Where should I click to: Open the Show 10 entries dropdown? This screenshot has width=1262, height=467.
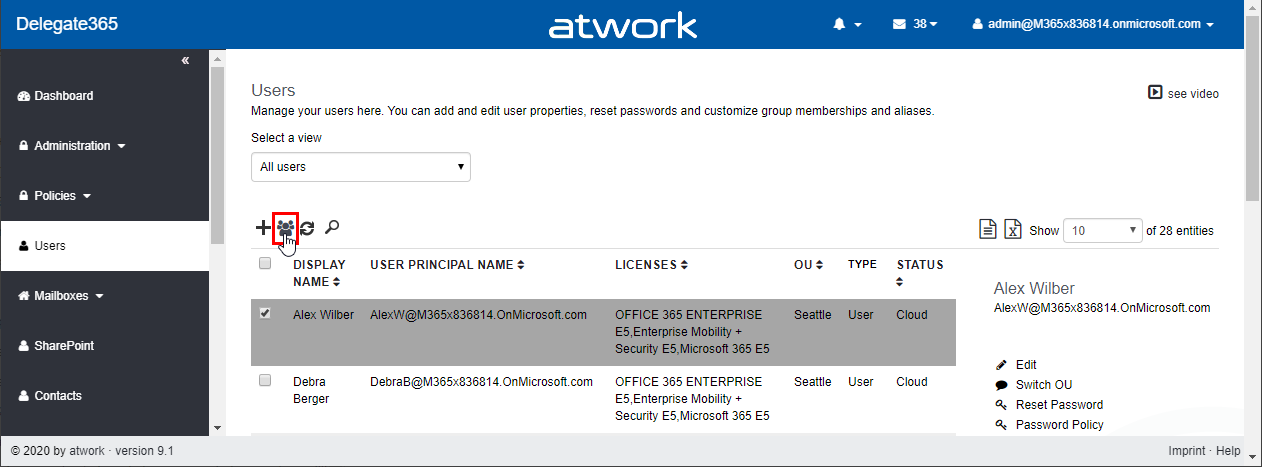(x=1102, y=230)
